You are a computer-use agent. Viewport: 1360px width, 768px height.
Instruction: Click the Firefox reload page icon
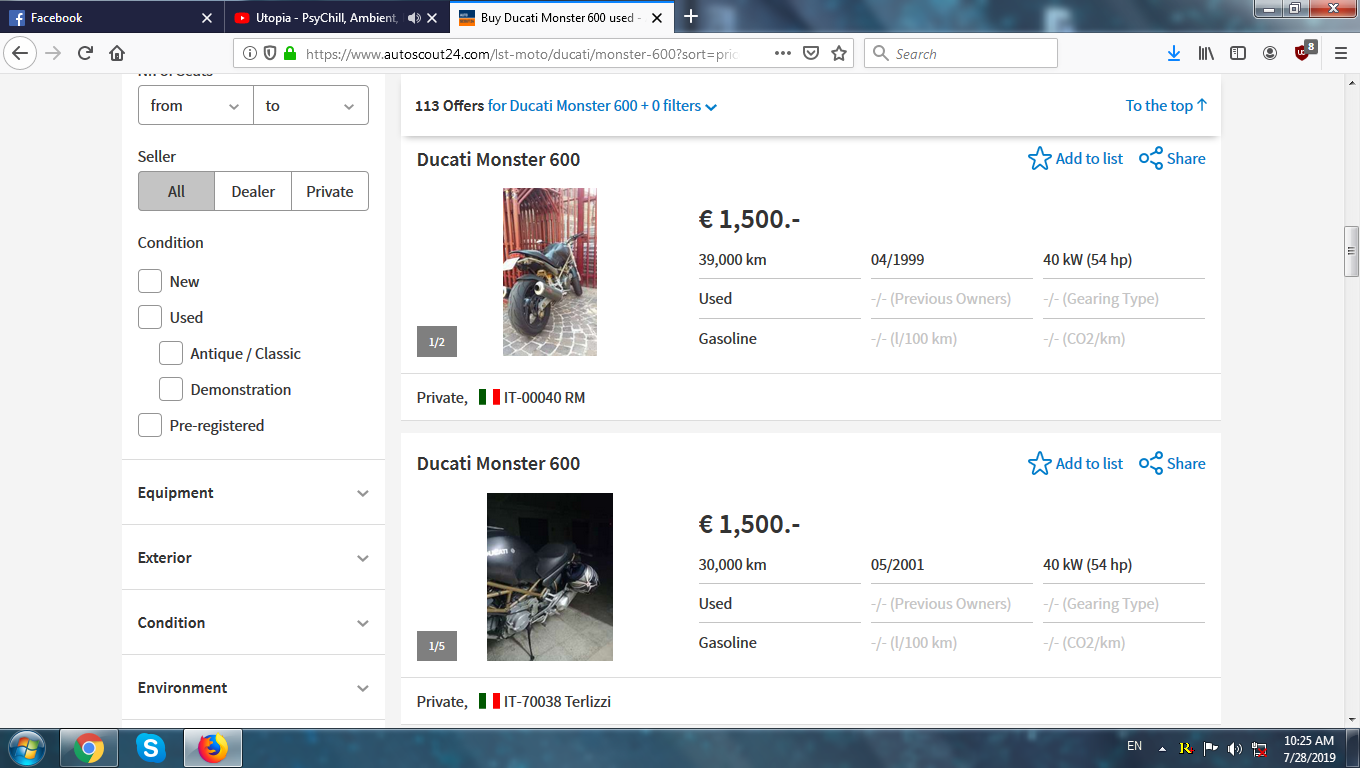(x=86, y=54)
